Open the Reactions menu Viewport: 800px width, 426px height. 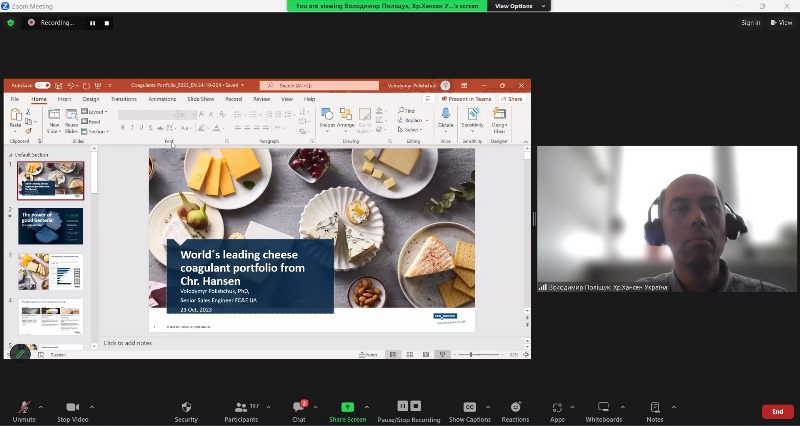pyautogui.click(x=515, y=410)
